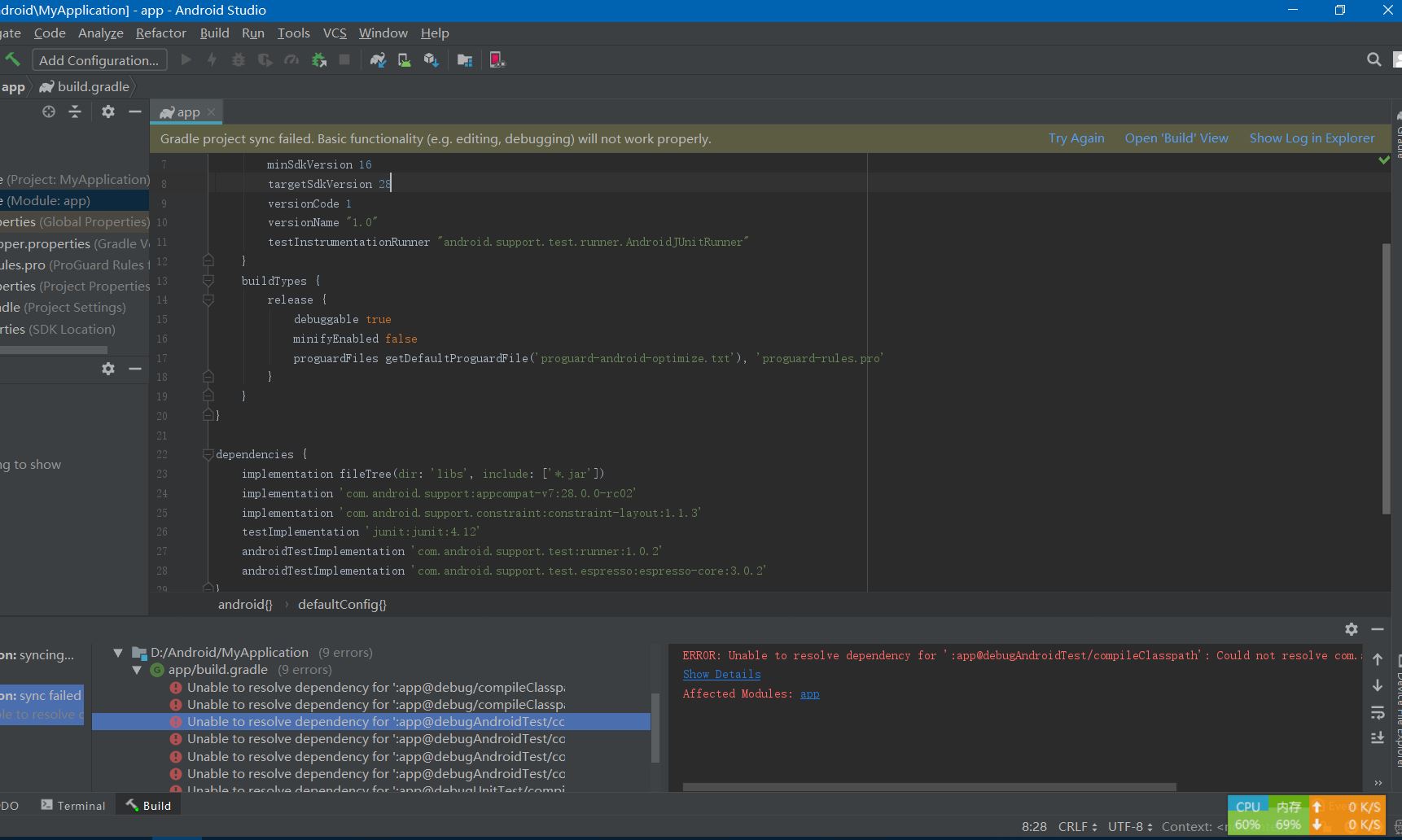Fold the release block at line 14
The width and height of the screenshot is (1402, 840).
(208, 300)
